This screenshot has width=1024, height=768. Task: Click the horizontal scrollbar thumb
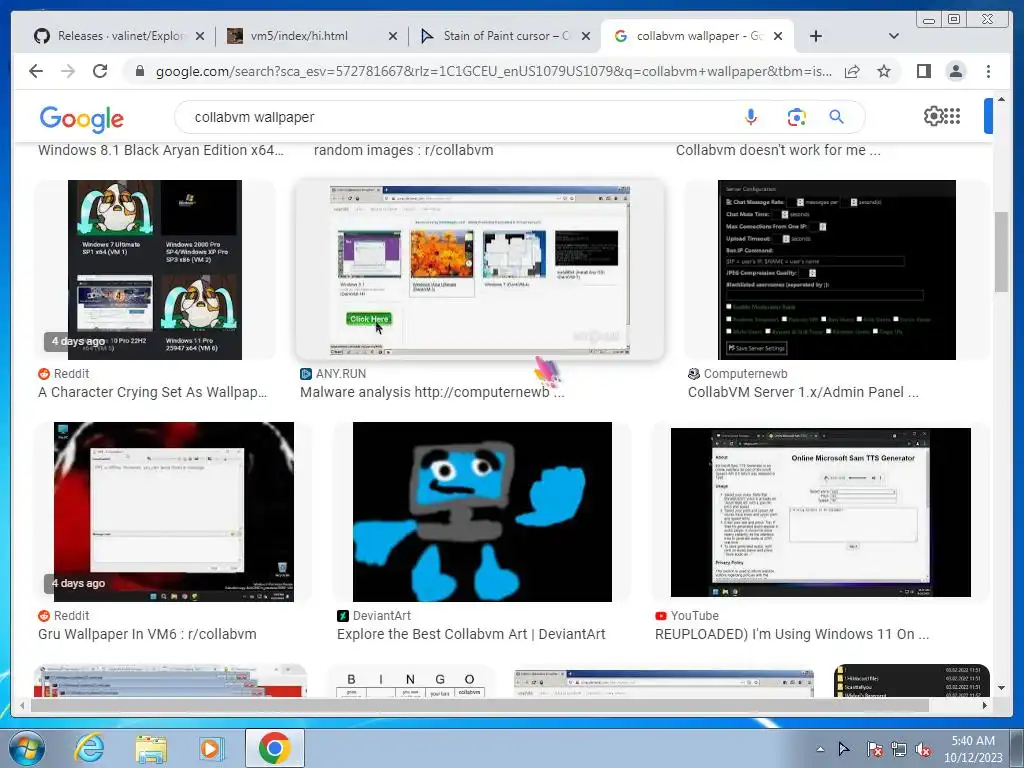click(x=480, y=705)
